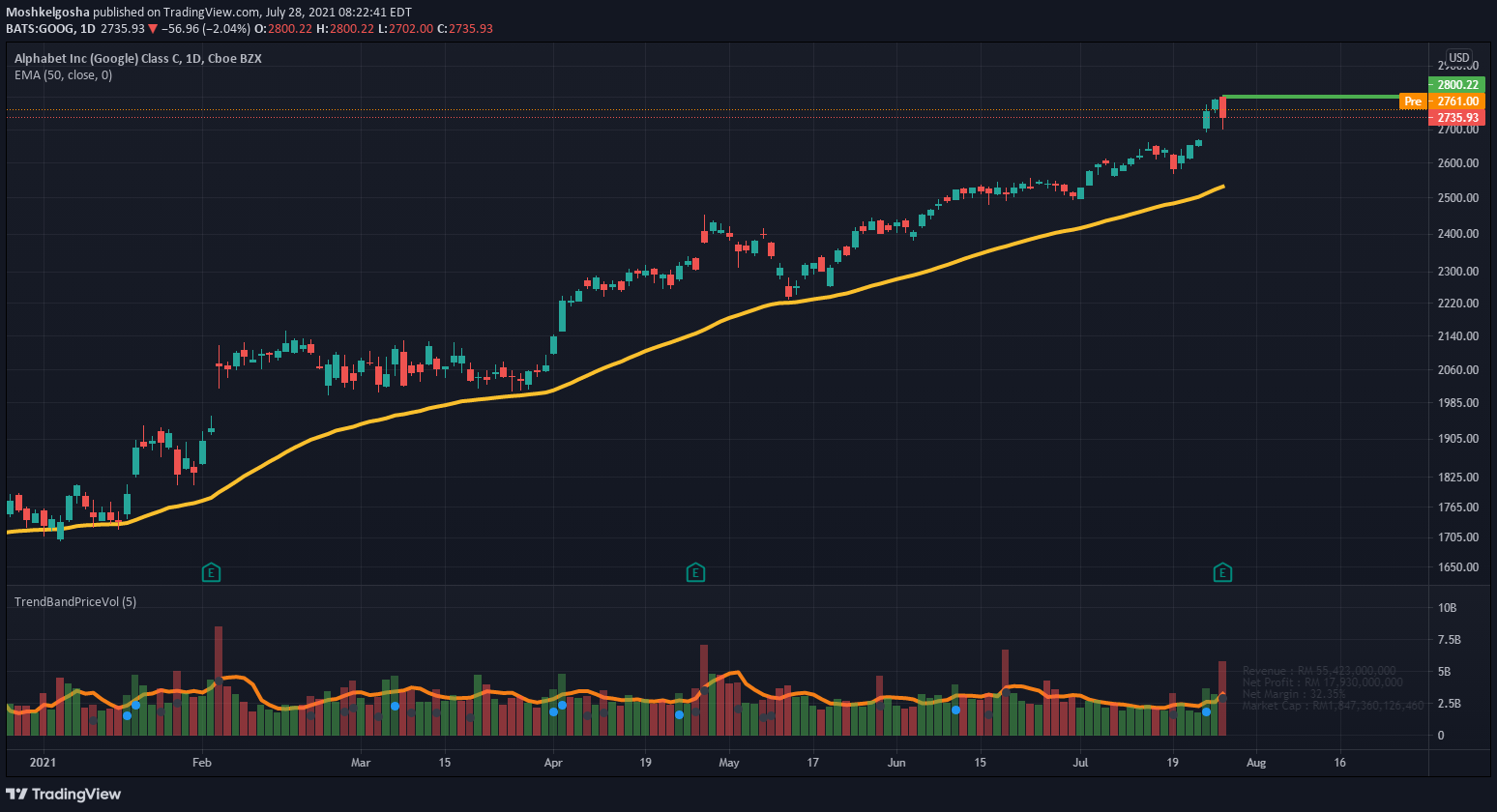1497x812 pixels.
Task: Click the Aug date axis label
Action: pos(1256,763)
